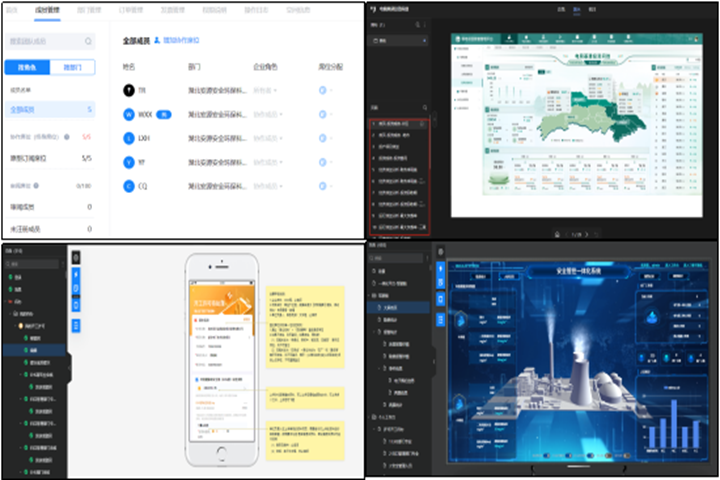
Task: Go to the next page using the pager arrow
Action: pyautogui.click(x=588, y=234)
